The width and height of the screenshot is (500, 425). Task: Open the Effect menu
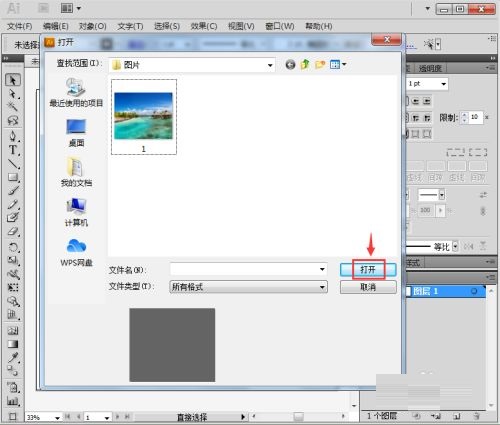[204, 26]
